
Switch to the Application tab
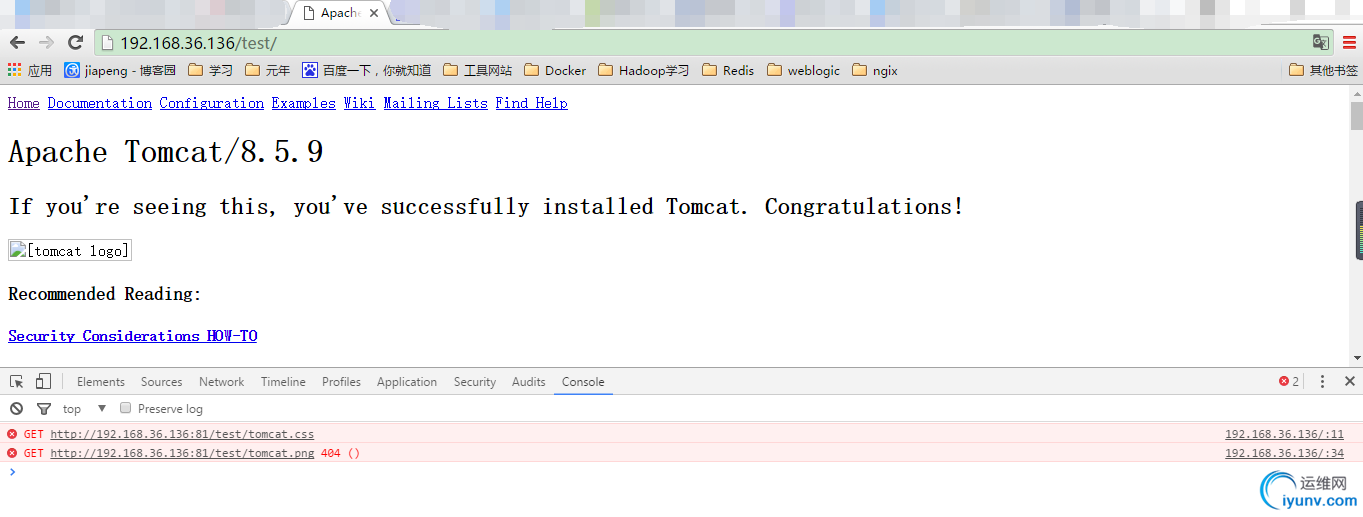[x=407, y=382]
